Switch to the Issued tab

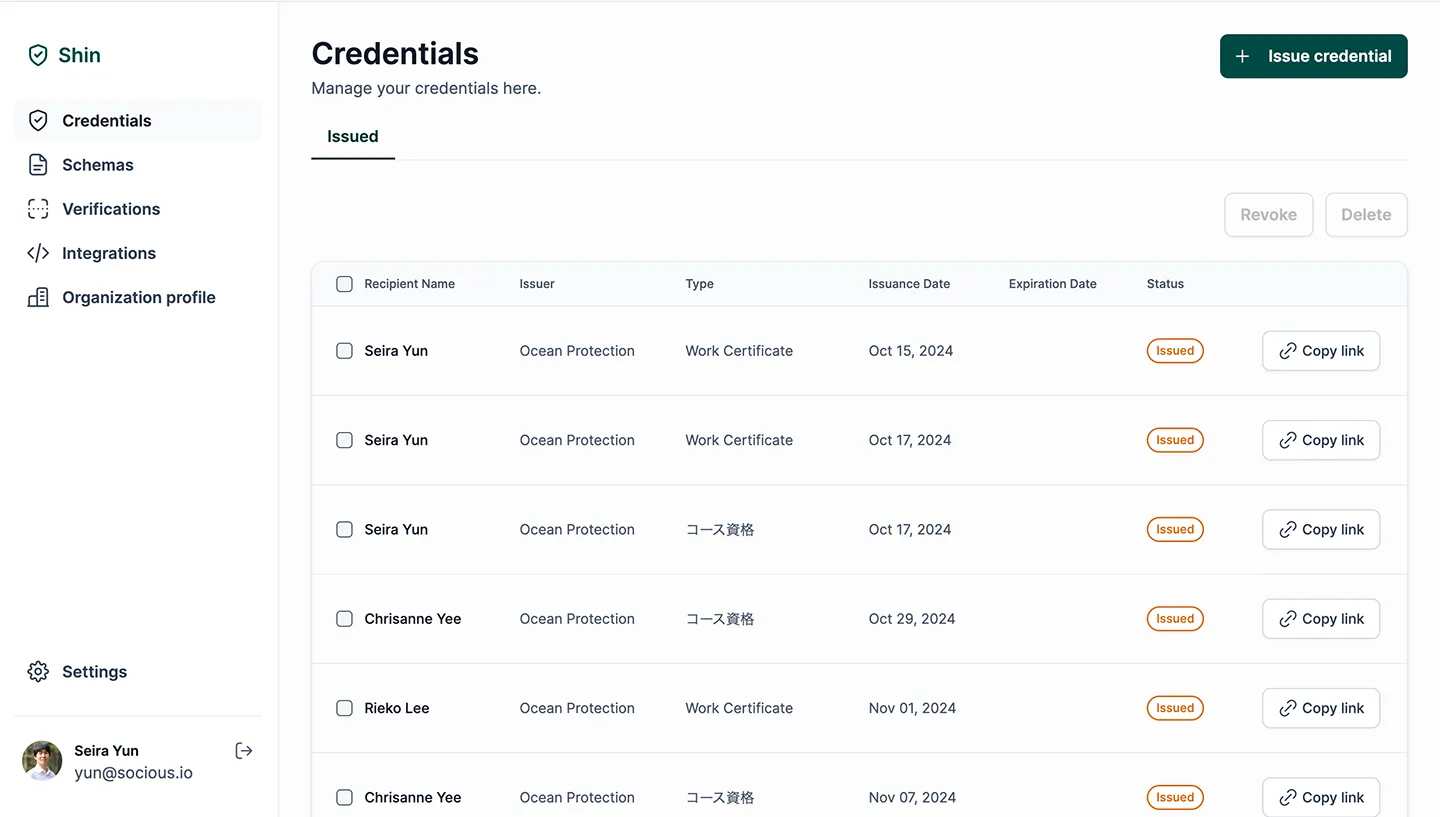click(x=352, y=136)
